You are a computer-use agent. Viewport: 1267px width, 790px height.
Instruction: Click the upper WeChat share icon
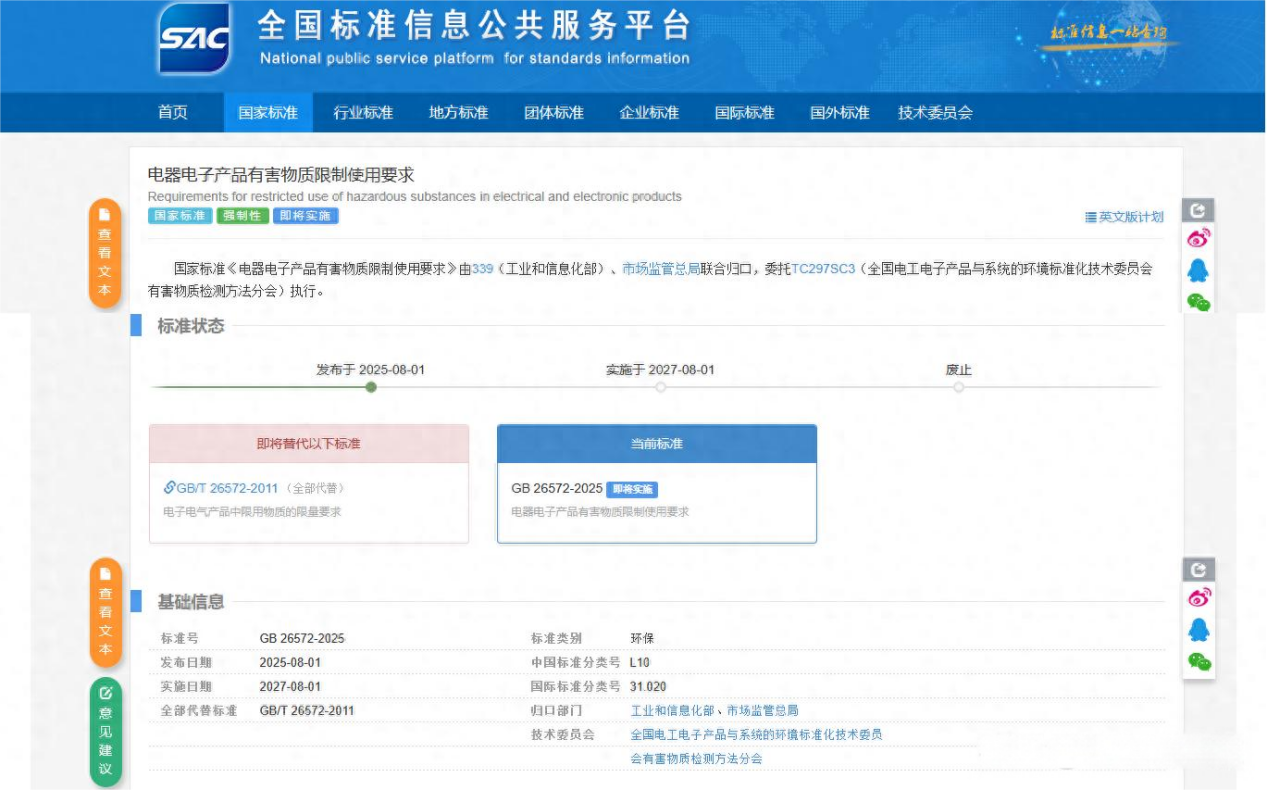1198,301
